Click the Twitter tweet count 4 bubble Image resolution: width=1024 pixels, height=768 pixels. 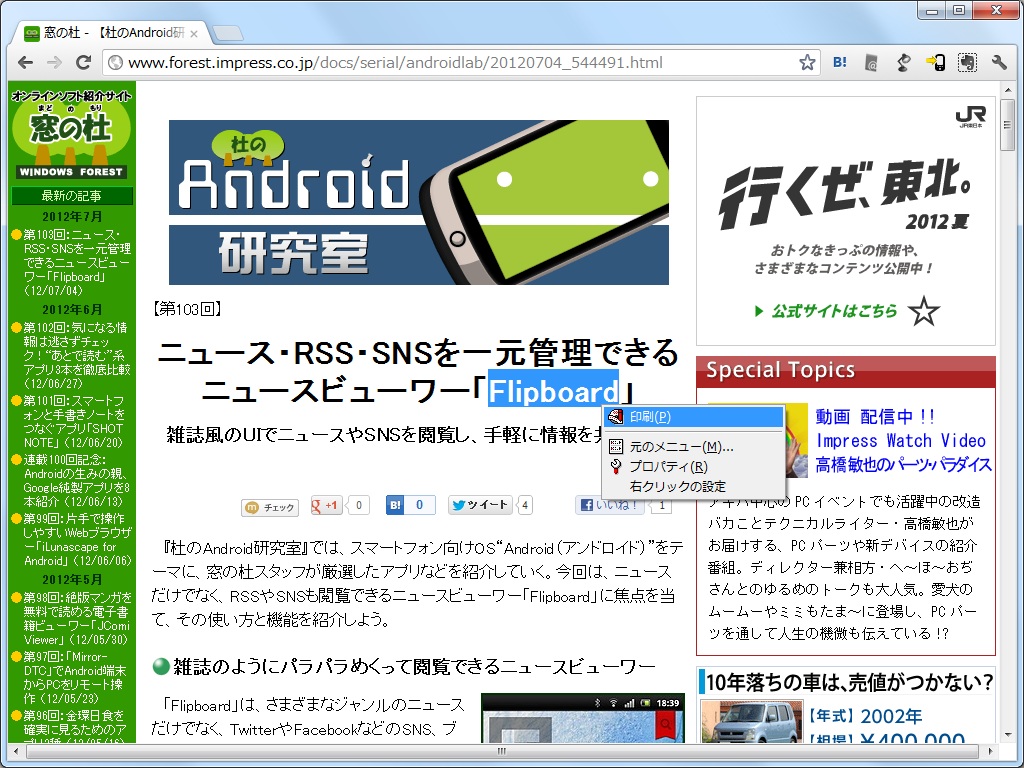(525, 505)
